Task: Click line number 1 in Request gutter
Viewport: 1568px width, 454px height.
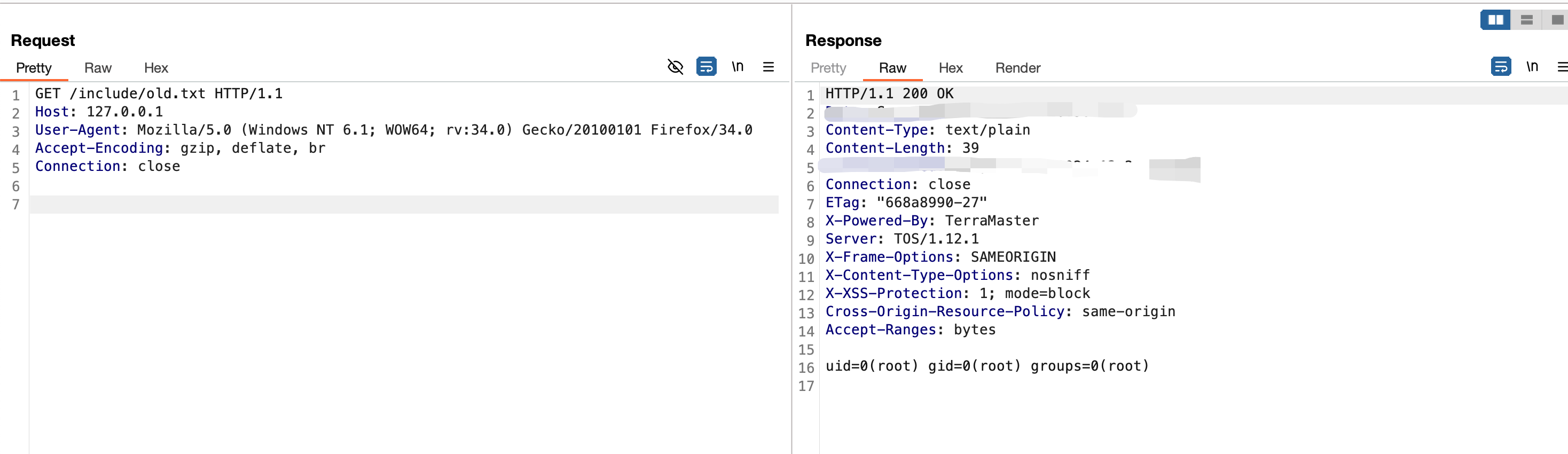Action: click(16, 96)
